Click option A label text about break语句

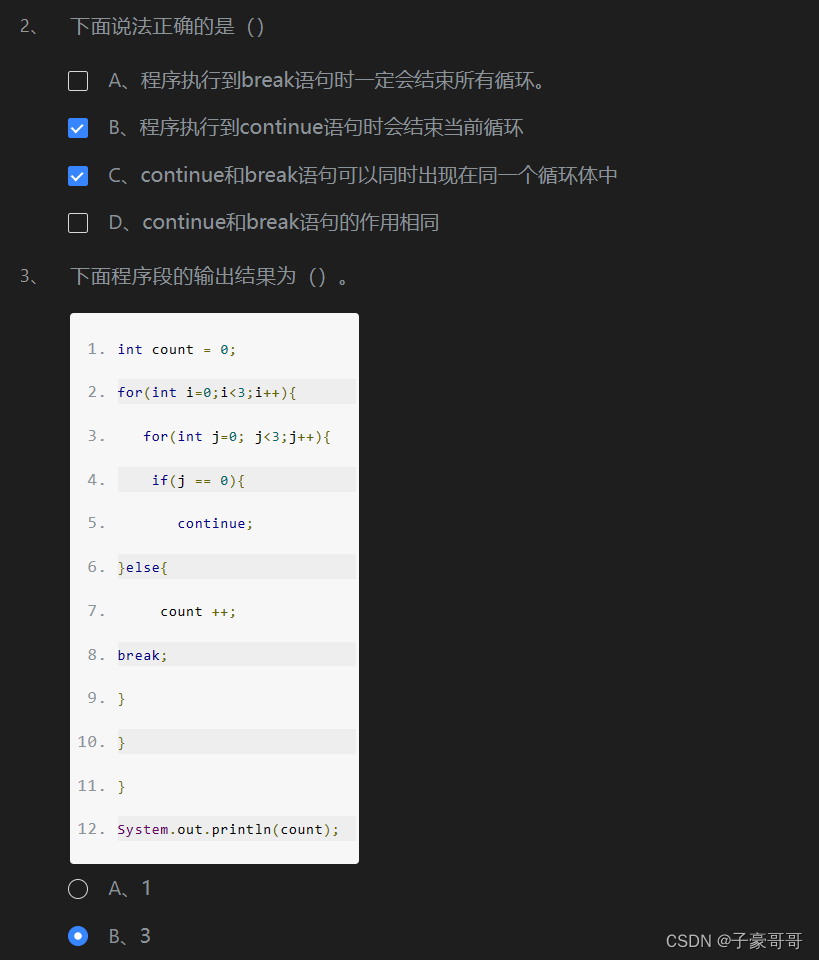[x=326, y=80]
